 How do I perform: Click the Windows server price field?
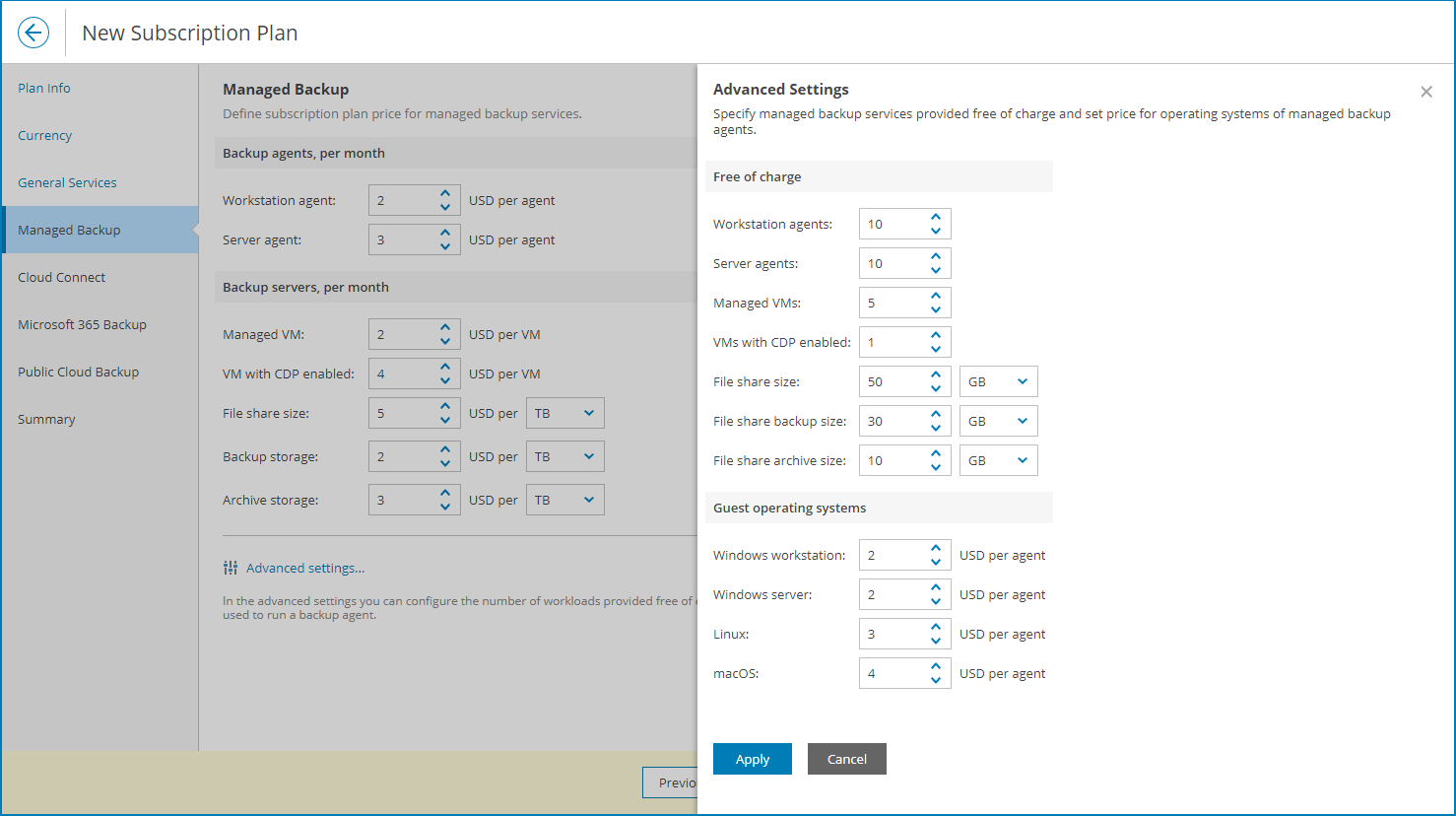(892, 594)
